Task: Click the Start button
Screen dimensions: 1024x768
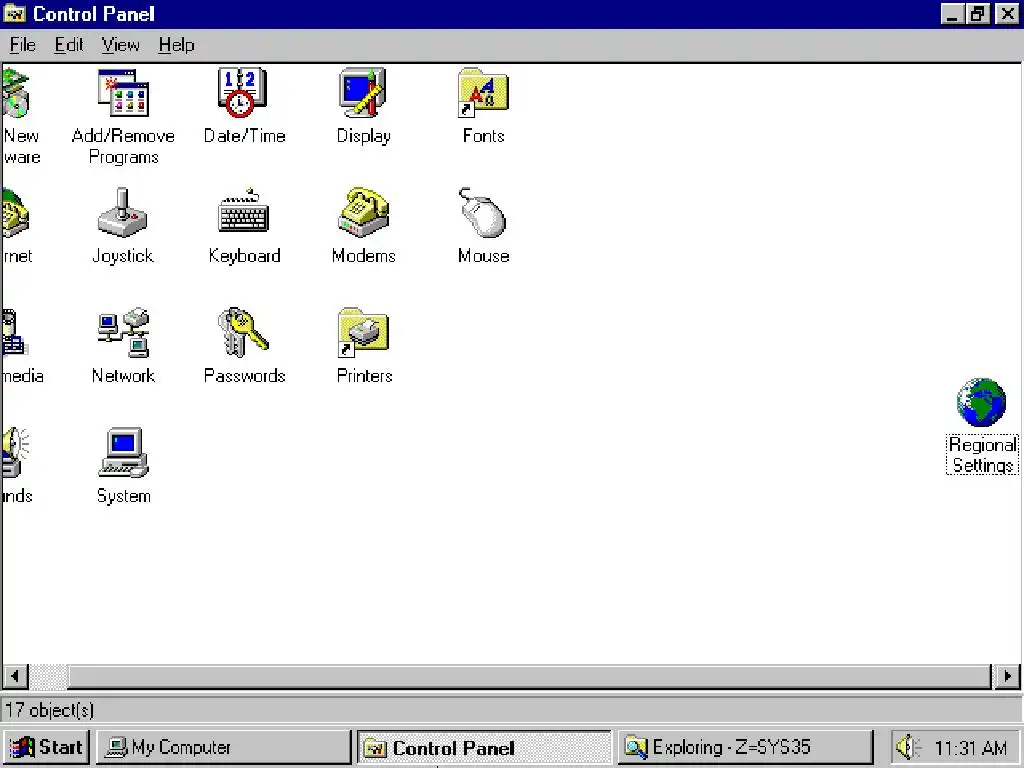Action: [46, 747]
